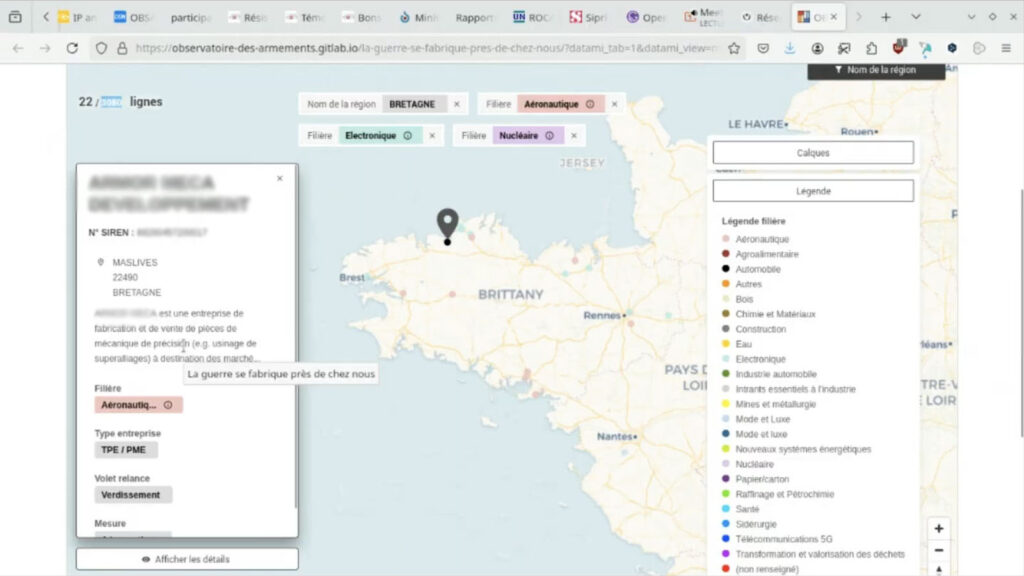Click the Nom de la région filter button
This screenshot has height=576, width=1024.
click(x=876, y=70)
